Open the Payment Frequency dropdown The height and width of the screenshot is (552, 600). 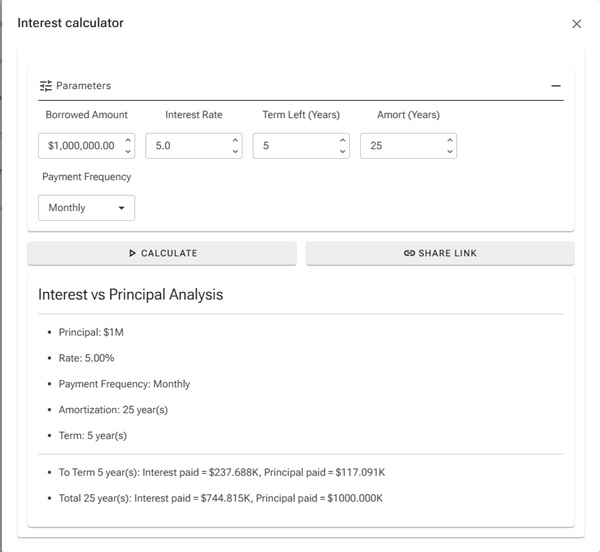[x=86, y=208]
